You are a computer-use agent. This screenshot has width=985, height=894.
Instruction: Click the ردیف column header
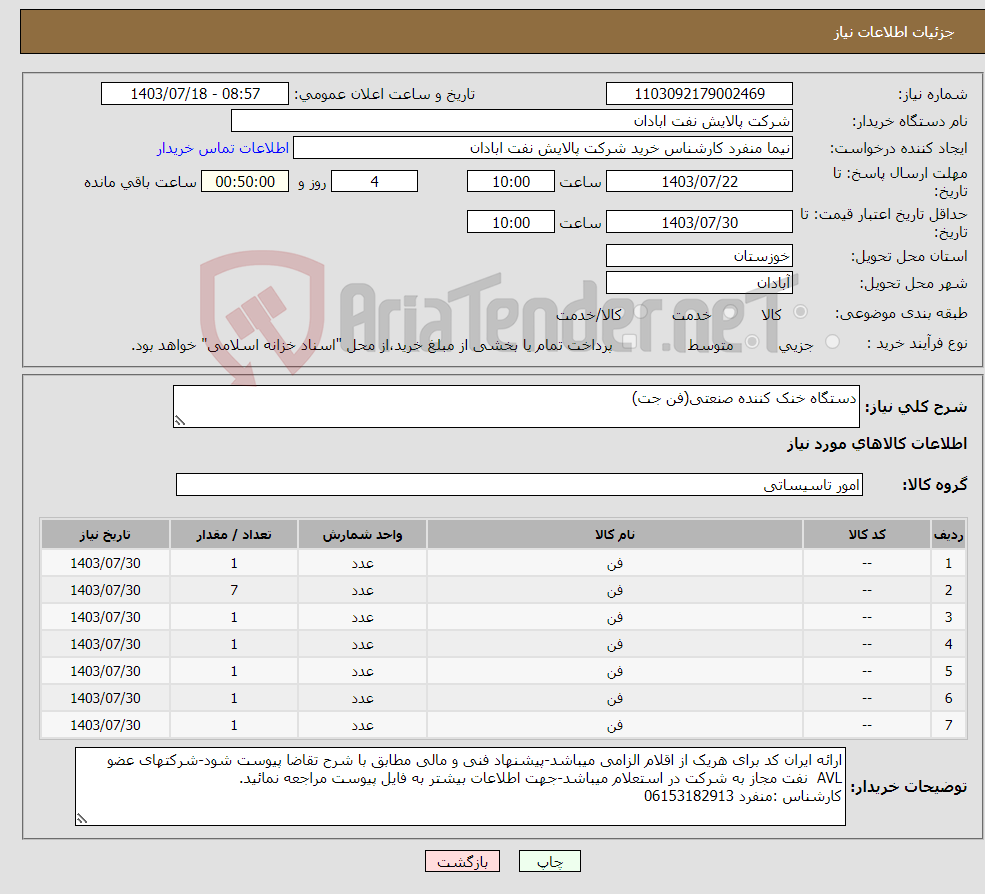coord(948,535)
